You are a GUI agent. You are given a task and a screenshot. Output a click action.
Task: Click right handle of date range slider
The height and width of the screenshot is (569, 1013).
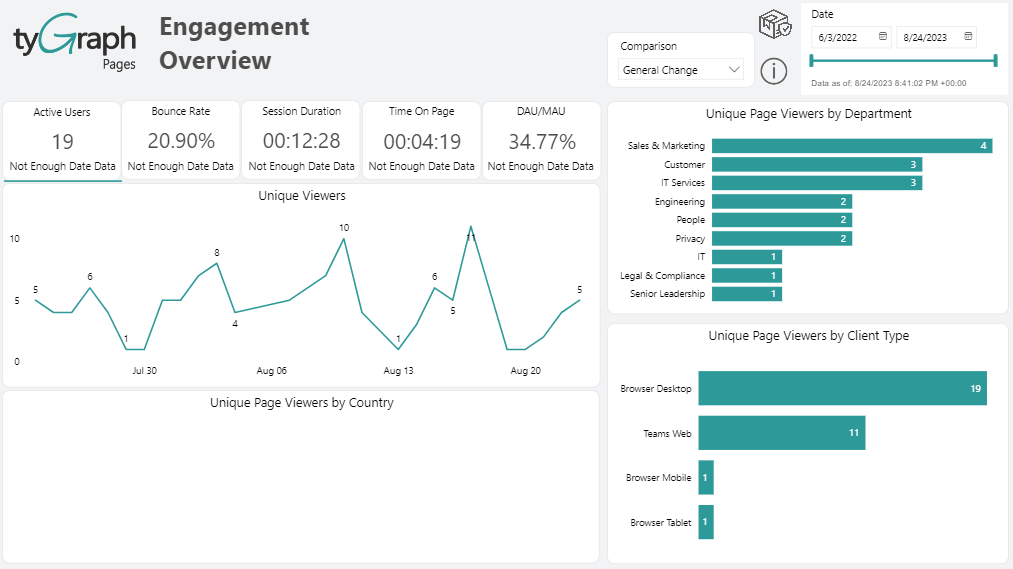[x=995, y=62]
